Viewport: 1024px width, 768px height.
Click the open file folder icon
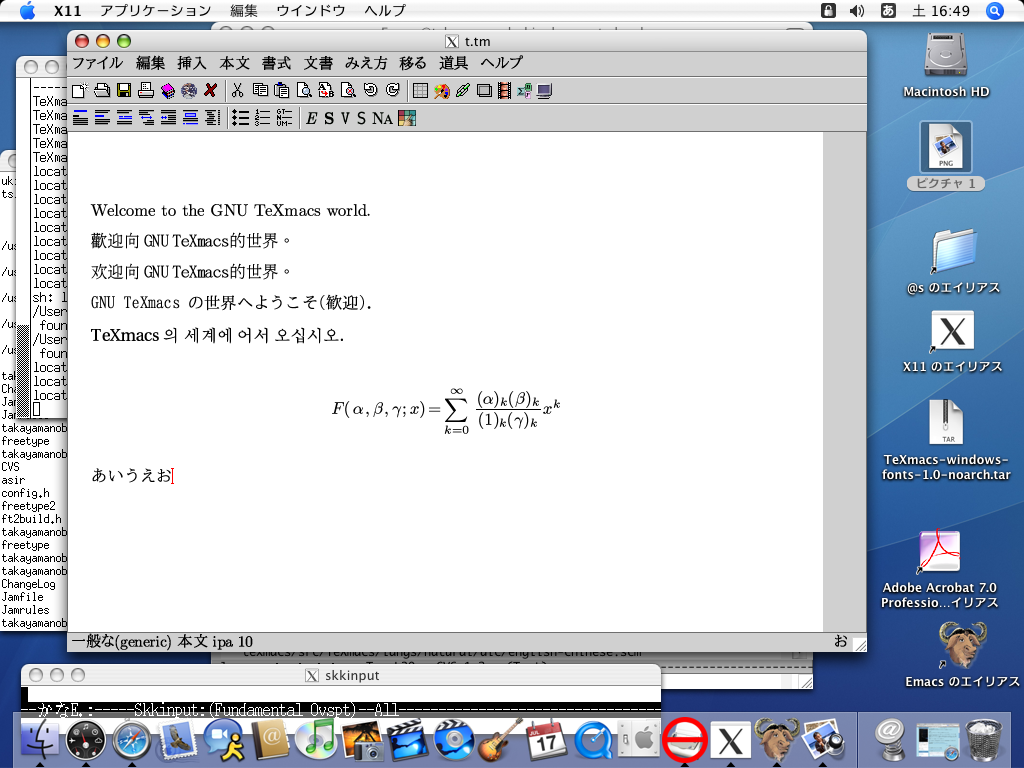click(102, 91)
